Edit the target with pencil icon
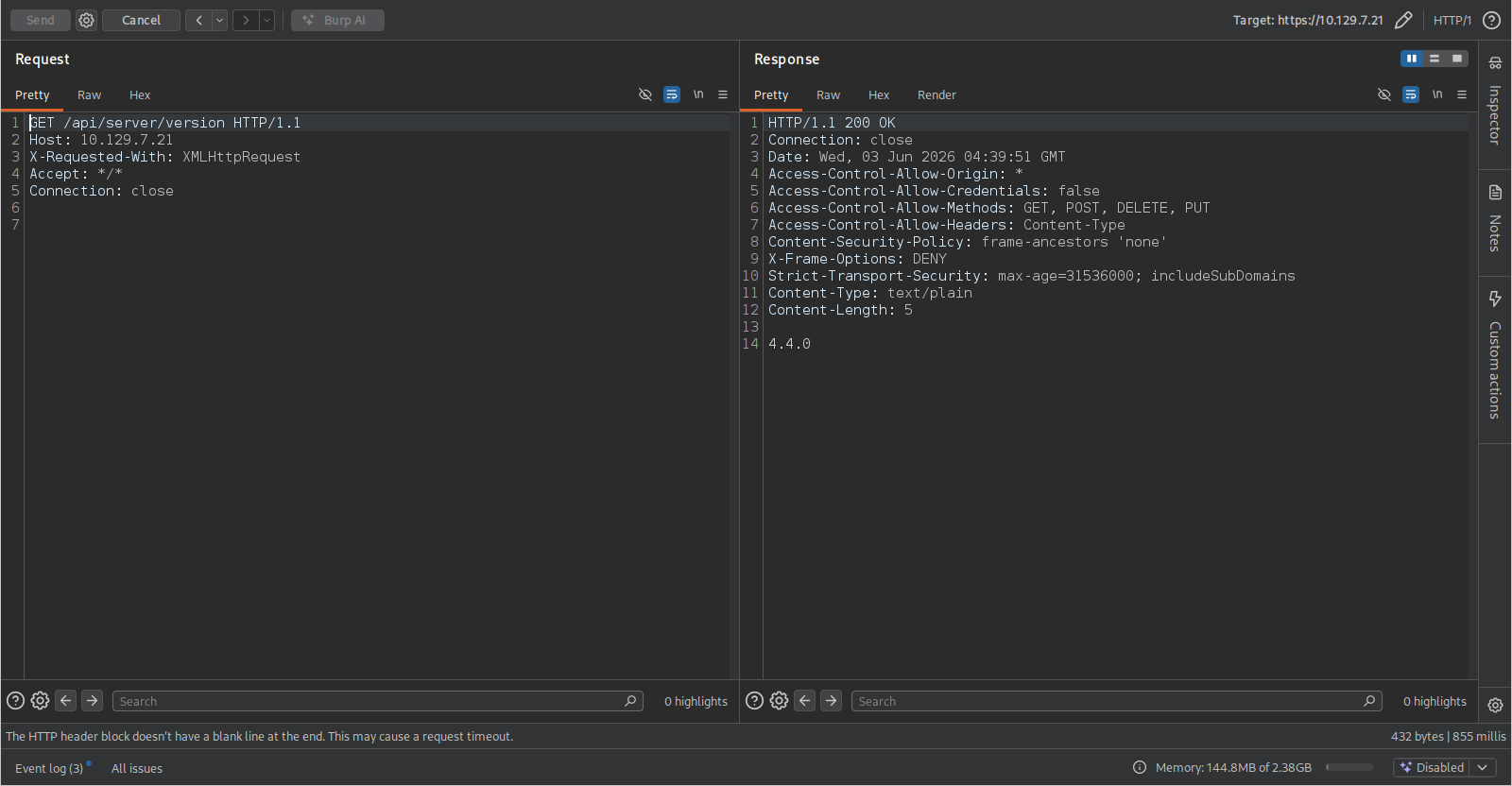This screenshot has width=1512, height=786. 1403,20
